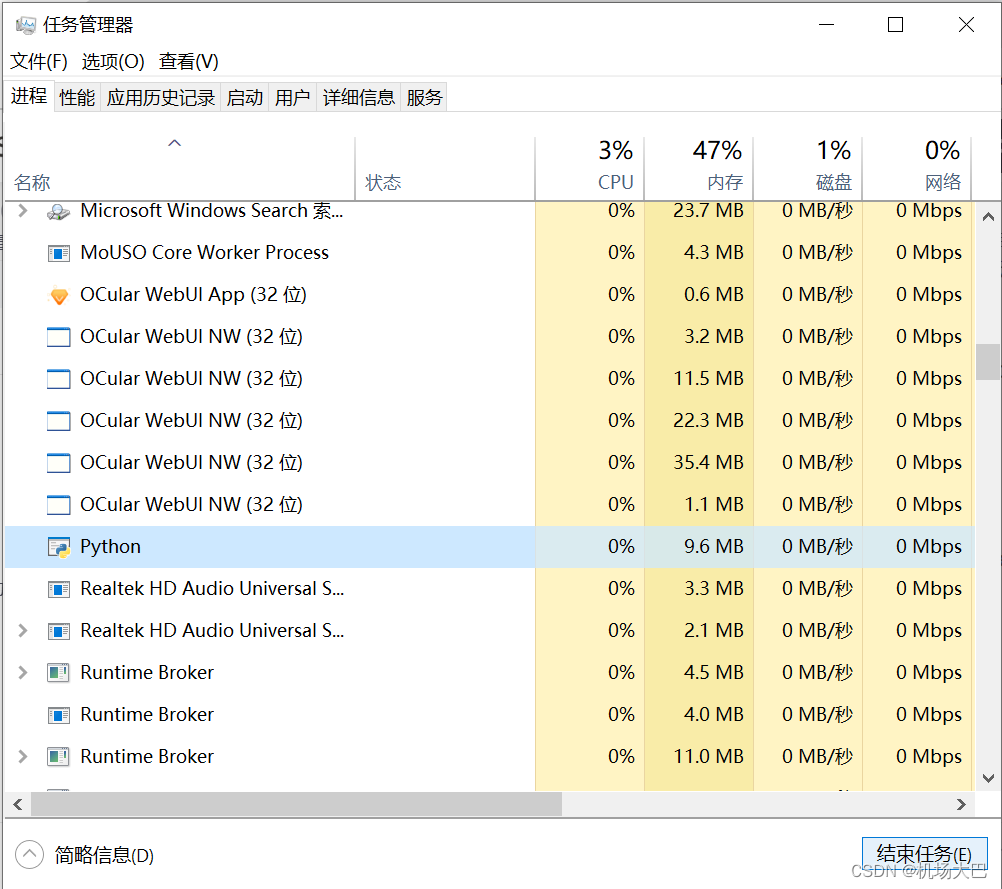
Task: Select the MoUSO Core Worker Process name
Action: 204,253
